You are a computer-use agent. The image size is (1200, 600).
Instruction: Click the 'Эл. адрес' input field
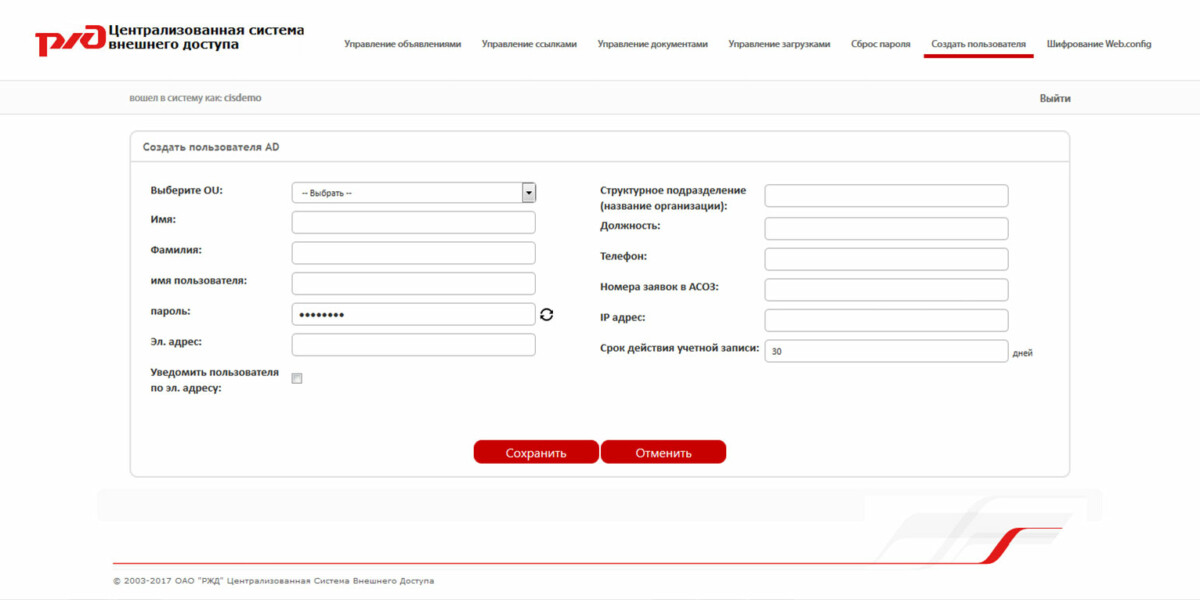[412, 344]
